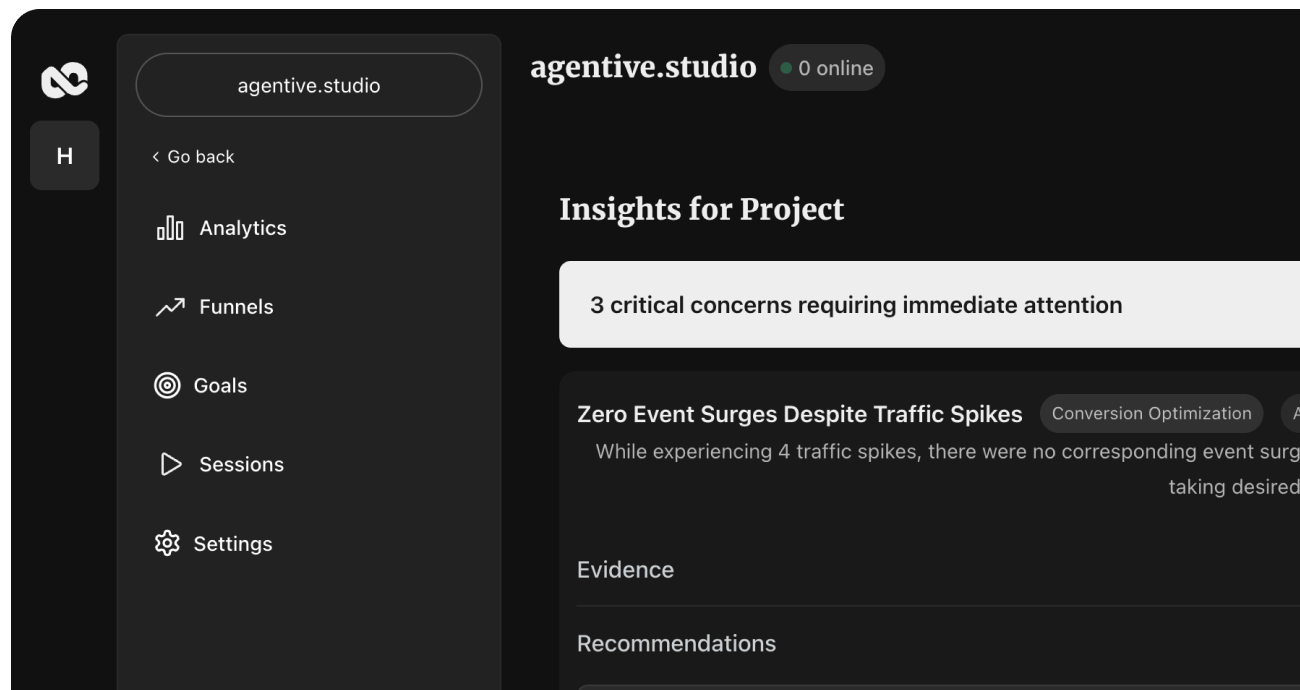Click the green online status dot
1300x690 pixels.
[x=786, y=68]
